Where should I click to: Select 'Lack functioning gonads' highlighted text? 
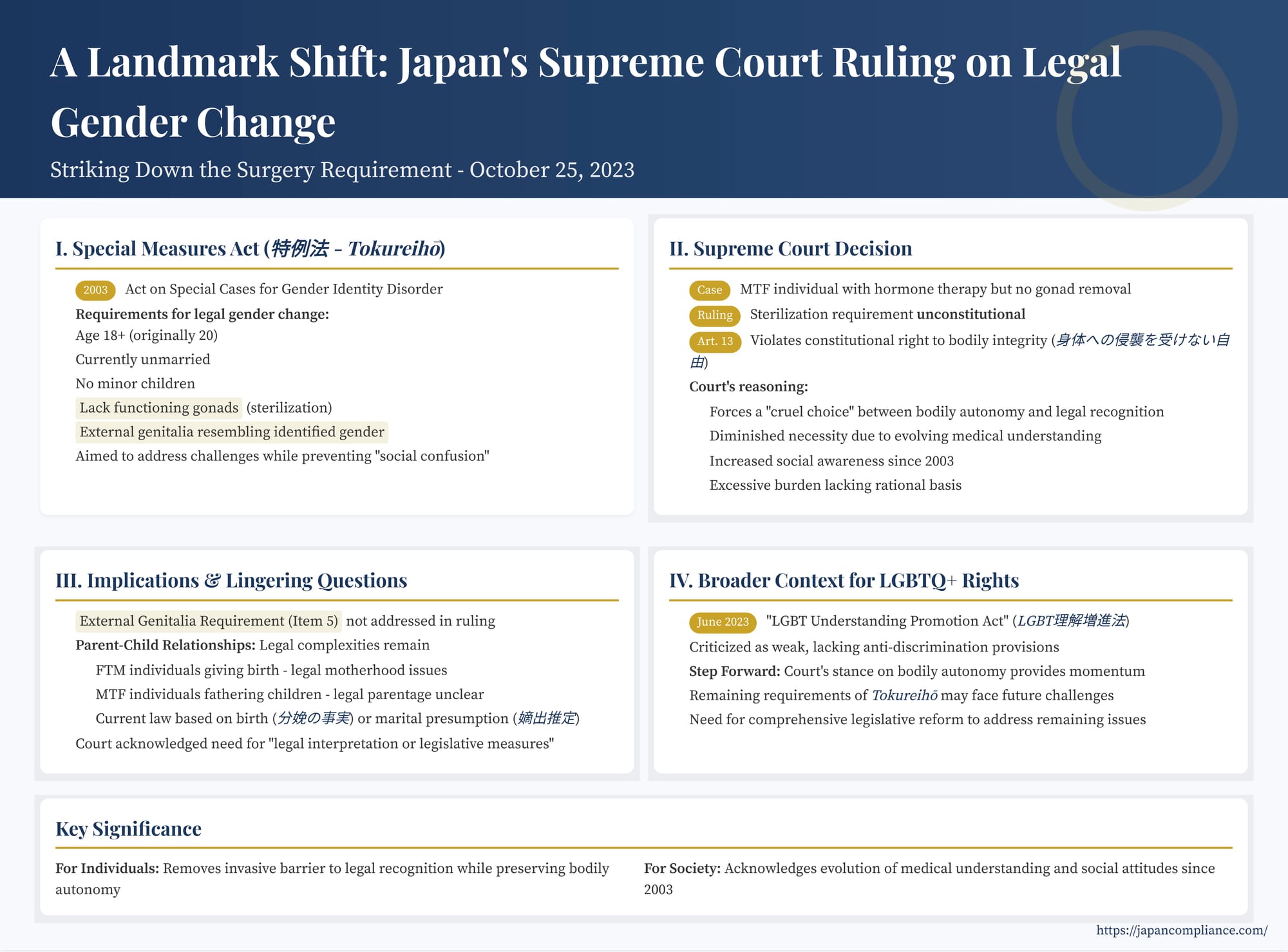coord(159,407)
